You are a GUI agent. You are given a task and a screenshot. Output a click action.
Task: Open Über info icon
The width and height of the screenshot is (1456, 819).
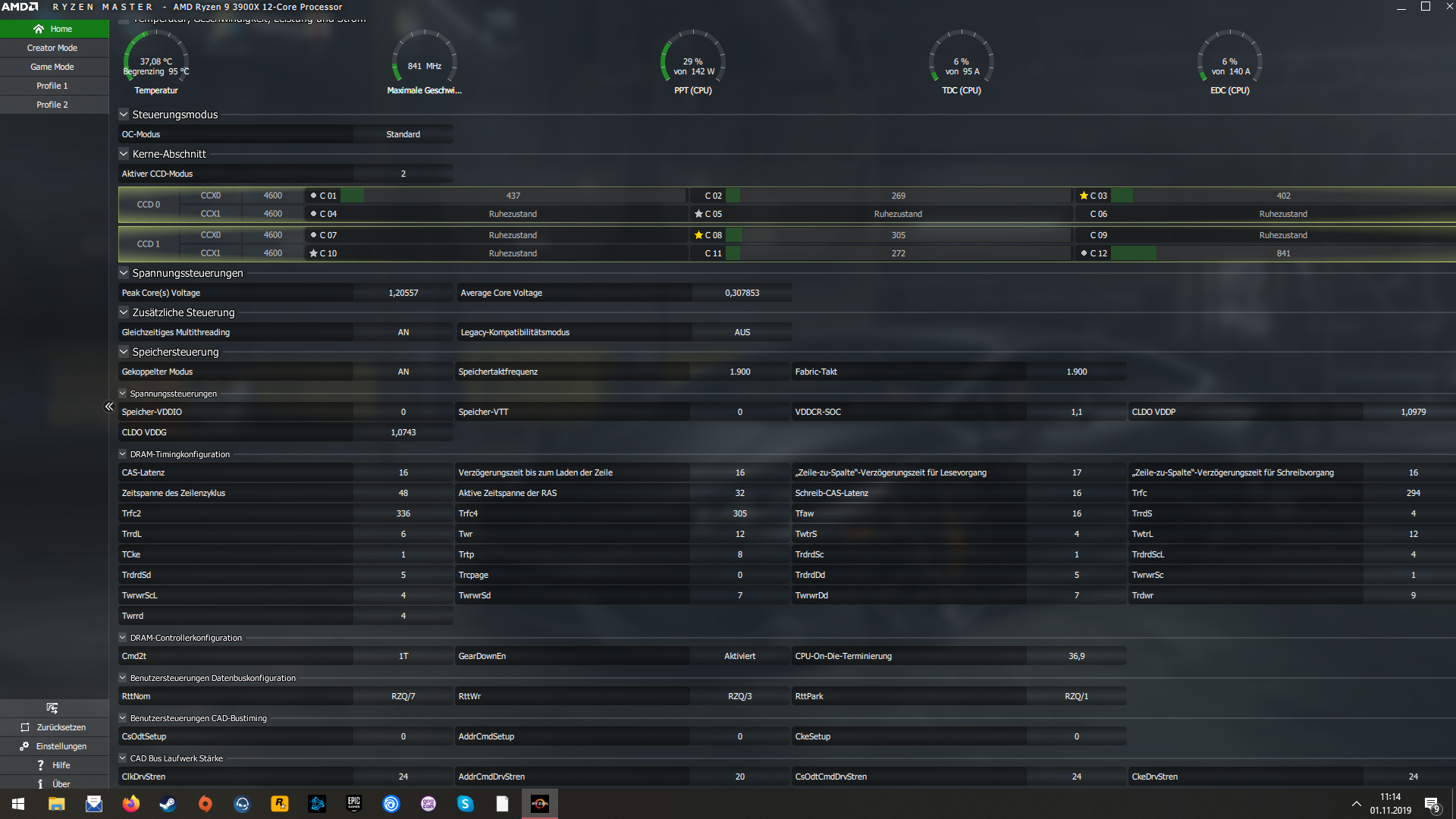point(40,784)
